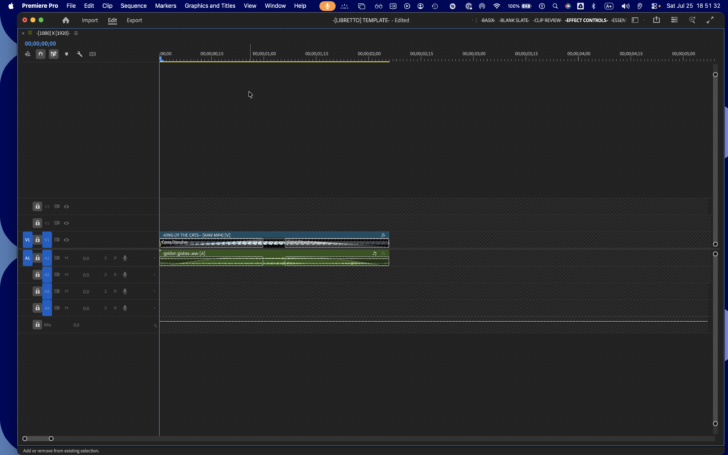Open Timeline Display Settings wrench
The image size is (728, 455).
point(79,54)
